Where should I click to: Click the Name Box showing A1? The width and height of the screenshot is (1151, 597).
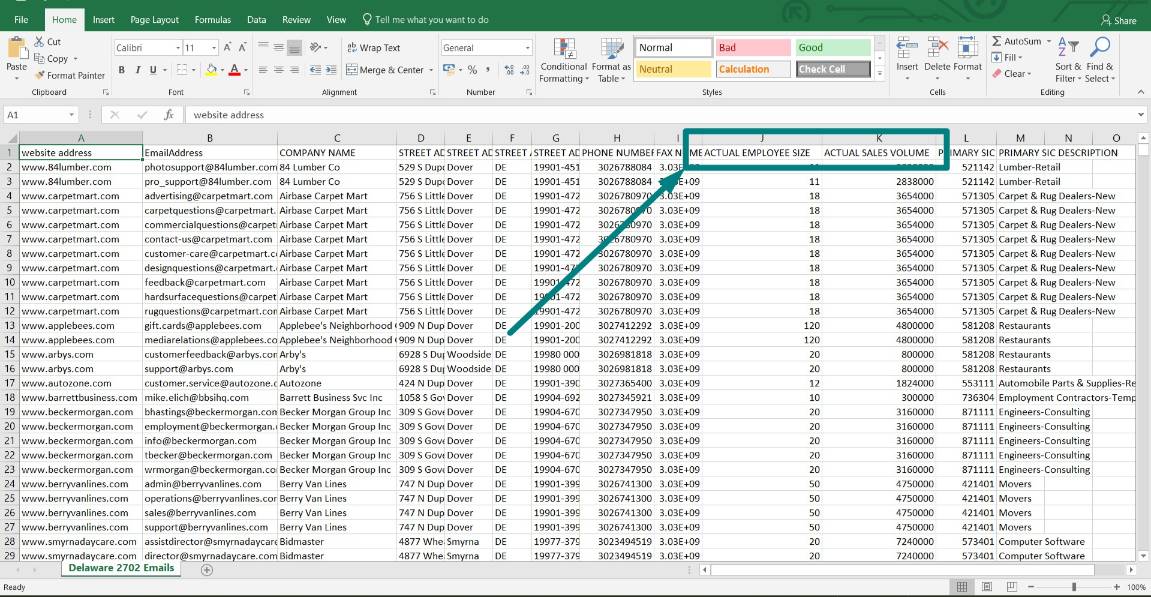(40, 115)
